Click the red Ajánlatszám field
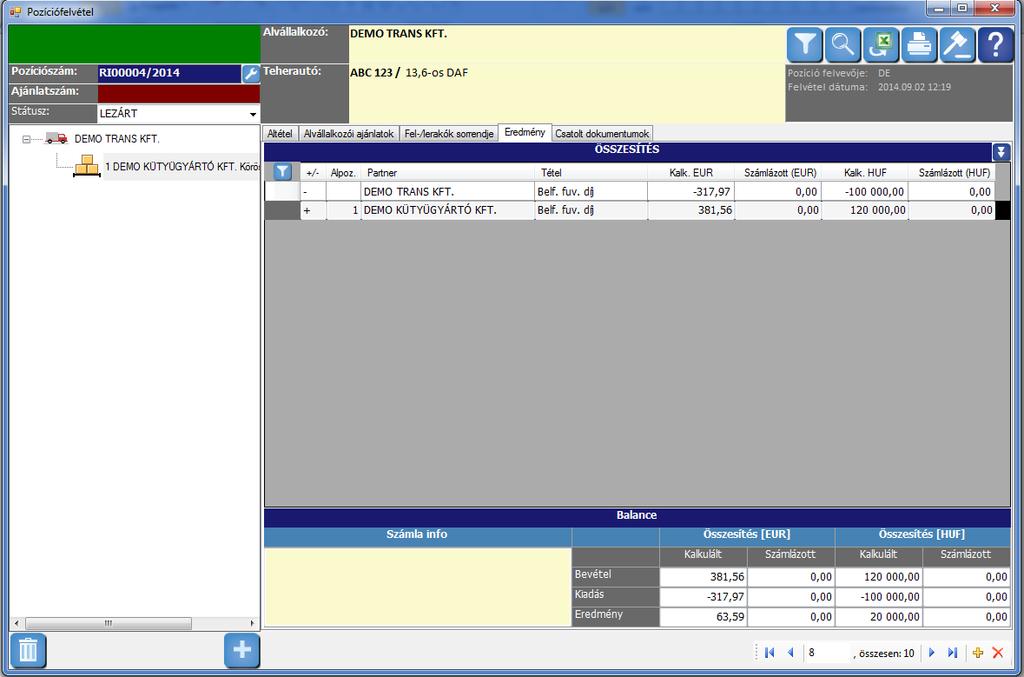This screenshot has width=1024, height=677. click(x=178, y=93)
